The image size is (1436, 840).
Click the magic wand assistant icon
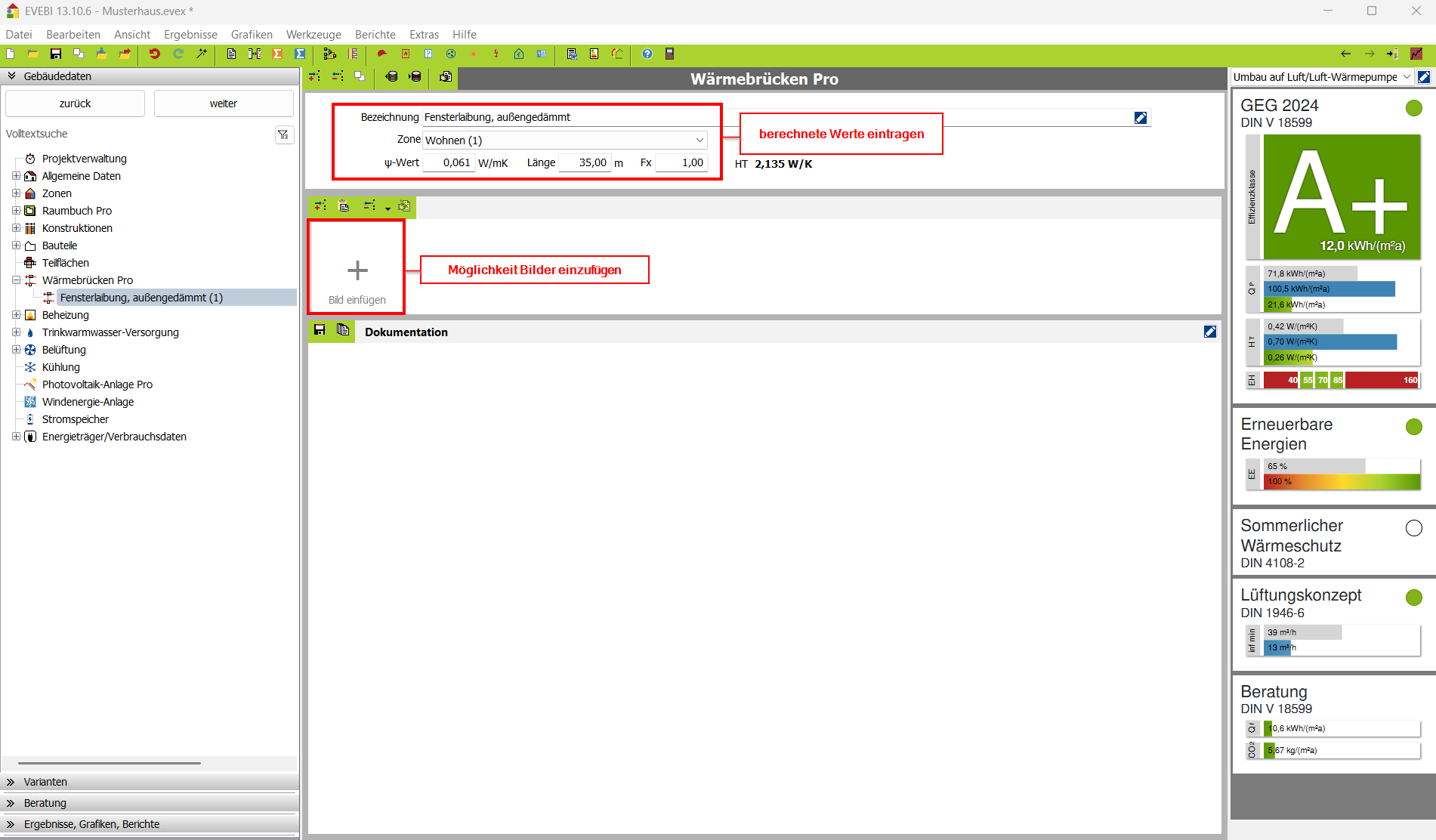pos(201,54)
